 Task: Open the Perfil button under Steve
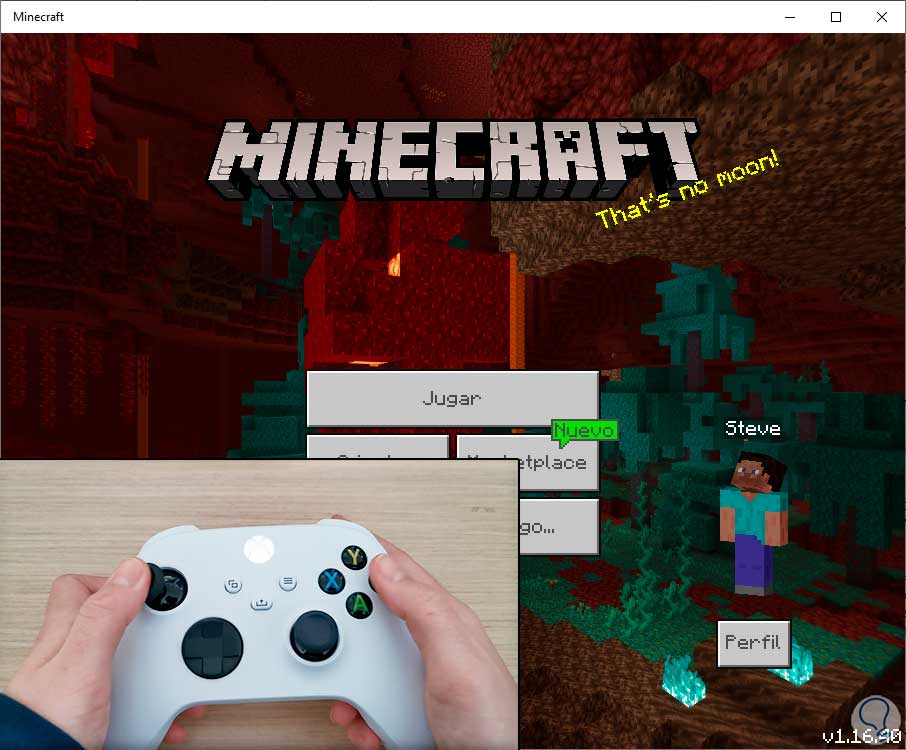click(753, 643)
